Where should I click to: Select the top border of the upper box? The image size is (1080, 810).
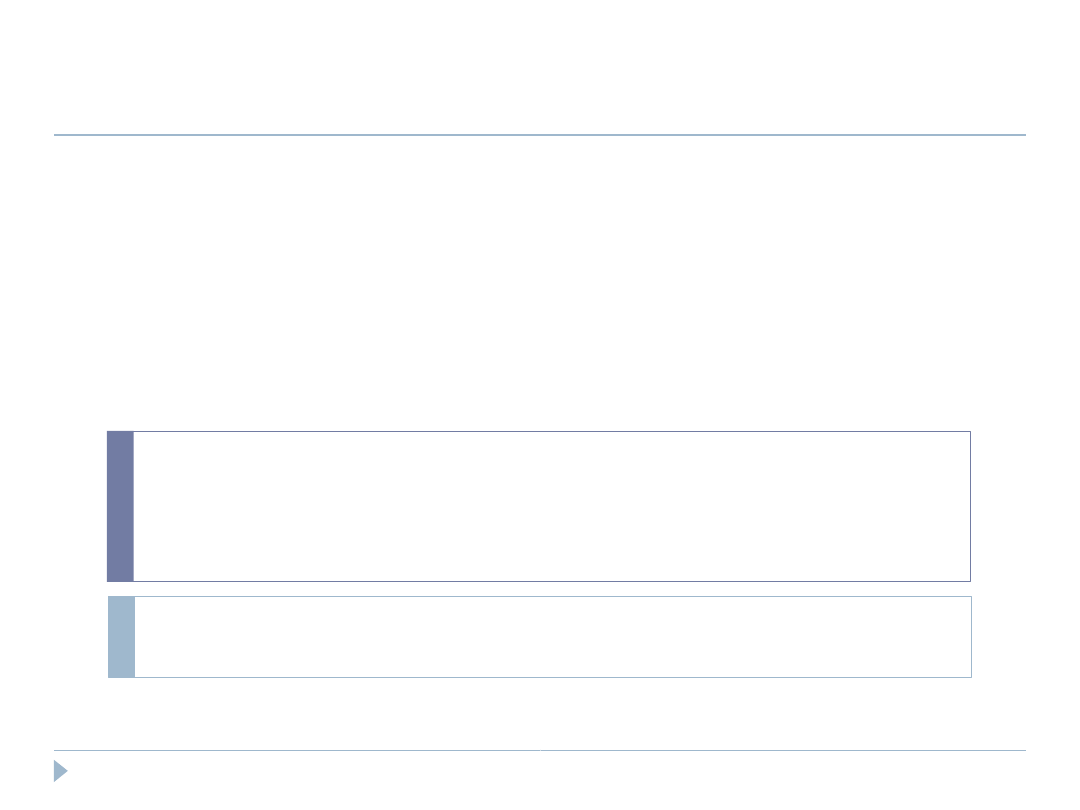coord(550,432)
